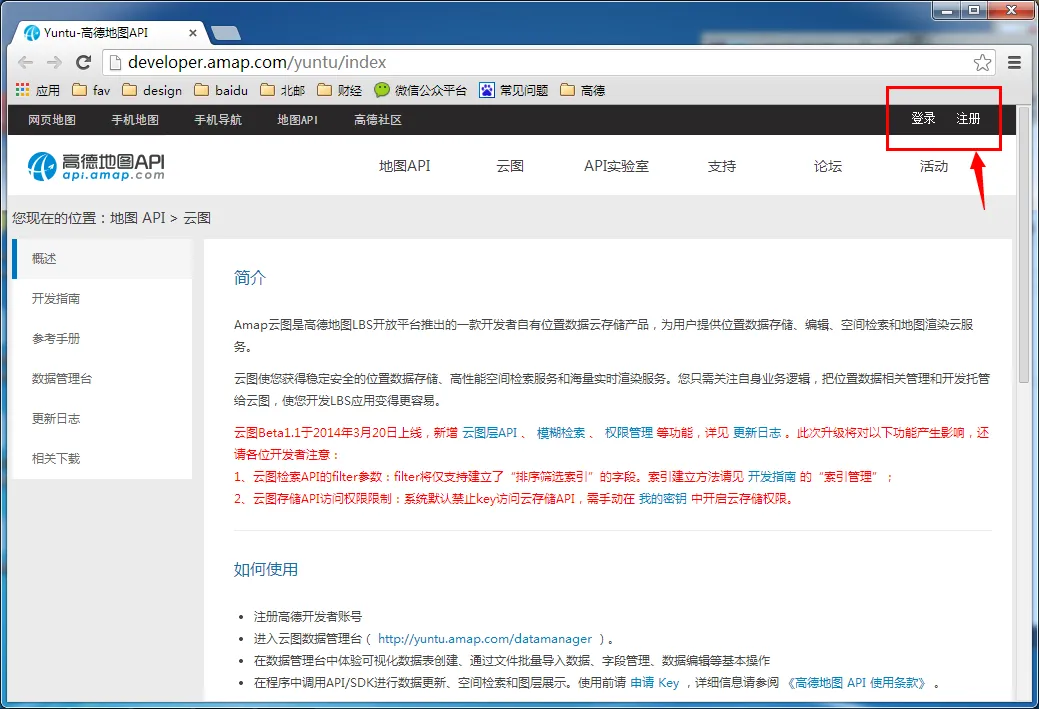Open 开发指南 link in red notice
This screenshot has width=1039, height=709.
point(771,476)
